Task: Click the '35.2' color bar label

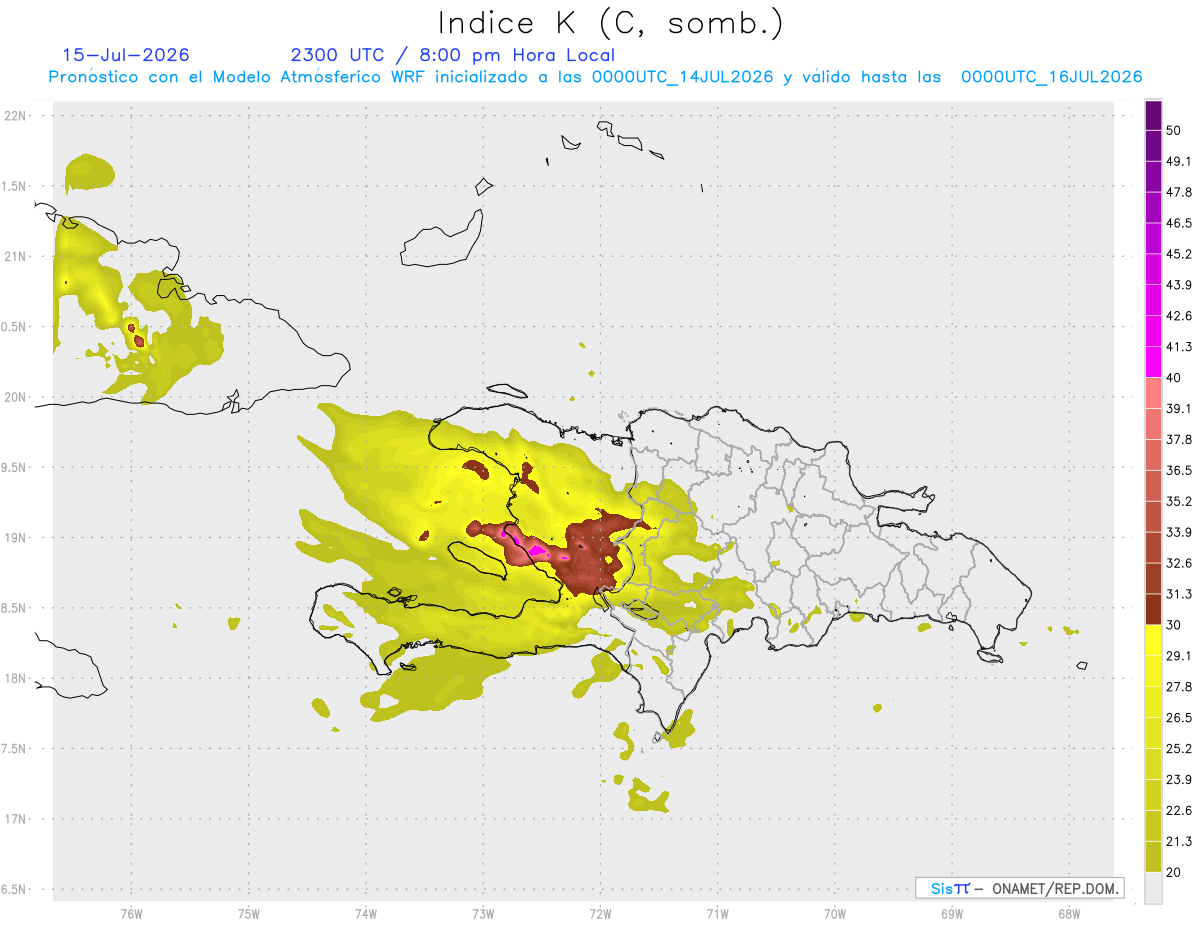Action: point(1179,501)
